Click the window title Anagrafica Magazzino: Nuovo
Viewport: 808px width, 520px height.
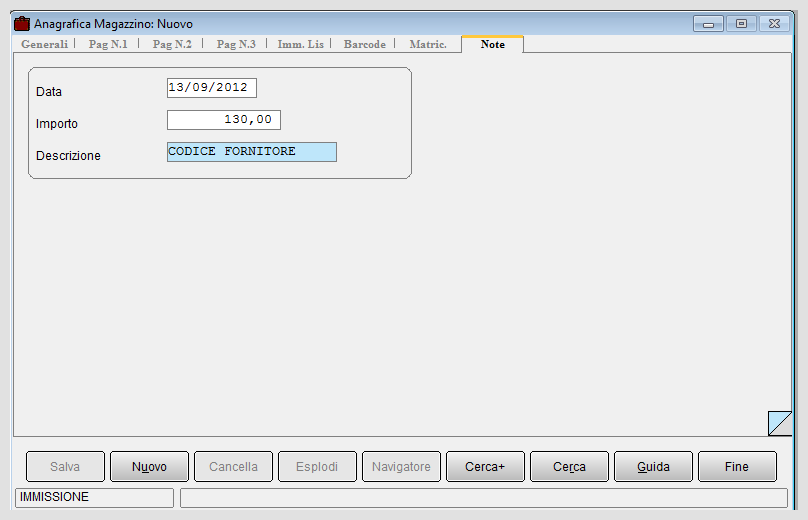click(113, 24)
